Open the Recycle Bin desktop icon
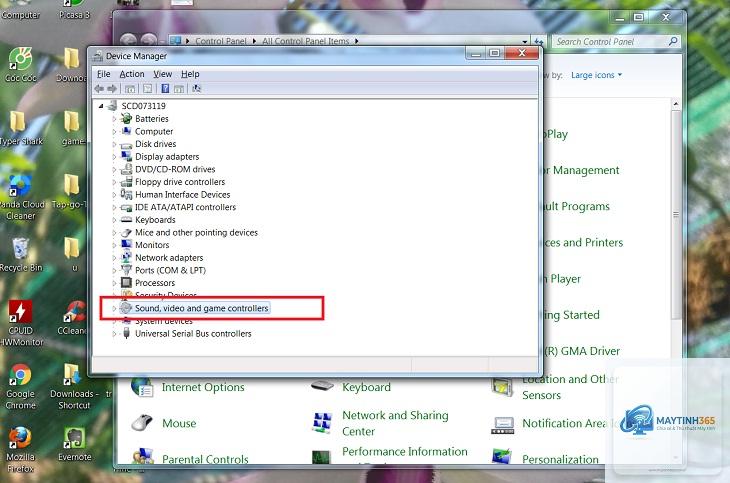 [x=21, y=254]
